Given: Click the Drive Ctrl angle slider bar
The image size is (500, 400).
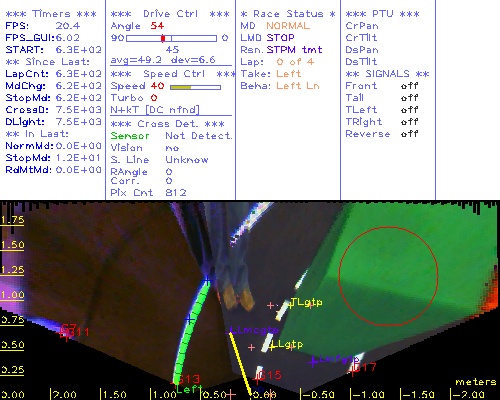Looking at the screenshot, I should (x=171, y=38).
